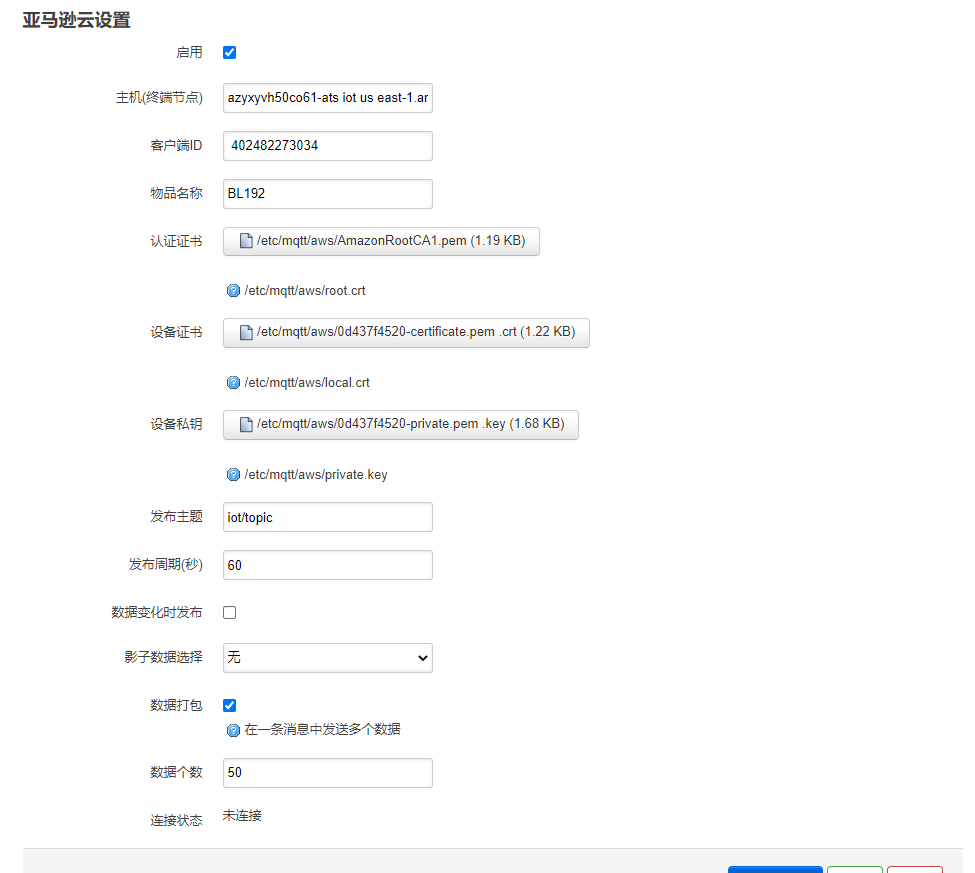Uncheck the 启用 checkbox
This screenshot has width=975, height=873.
229,52
